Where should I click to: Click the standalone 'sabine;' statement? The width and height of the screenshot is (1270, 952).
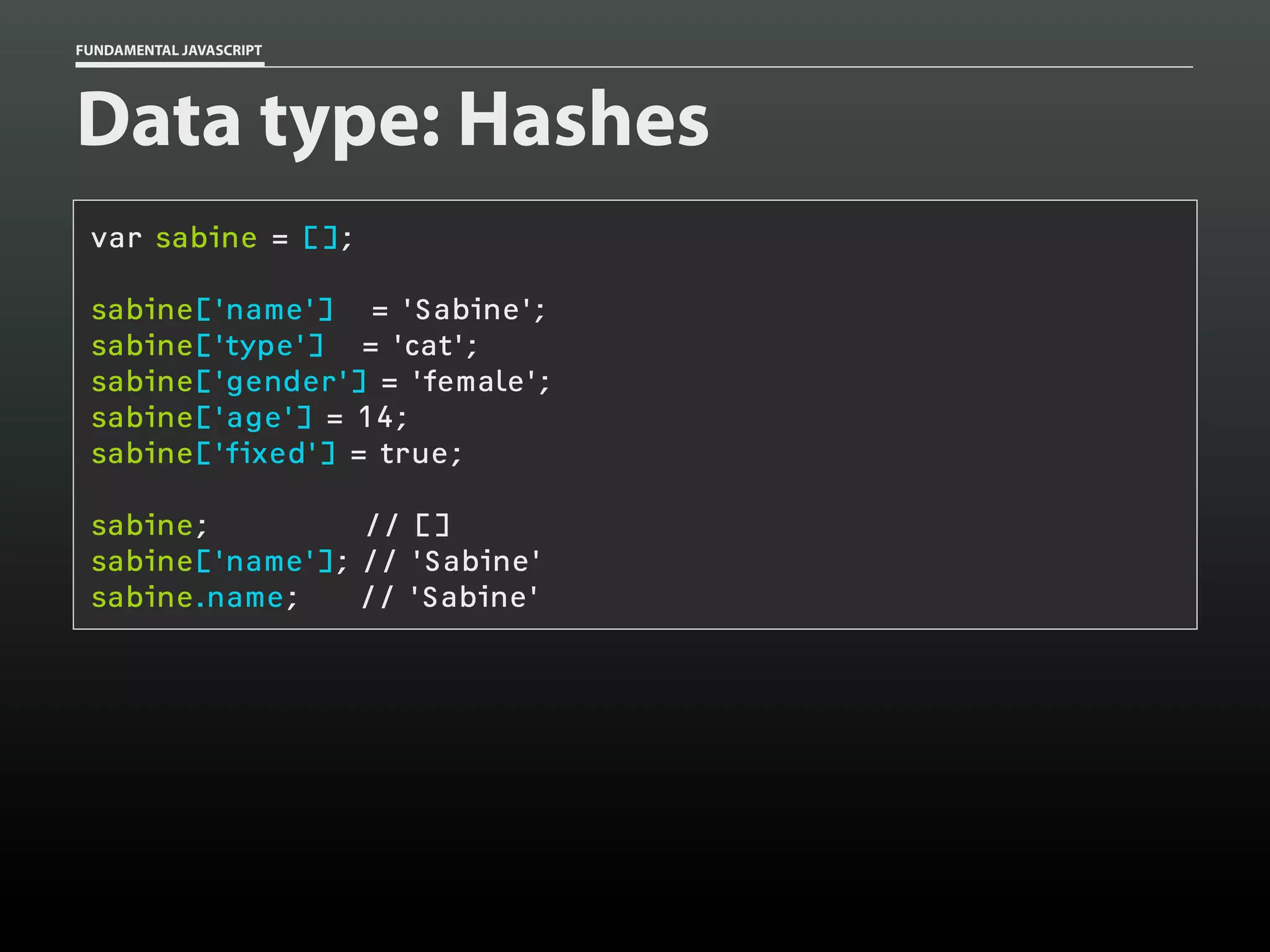click(x=149, y=526)
